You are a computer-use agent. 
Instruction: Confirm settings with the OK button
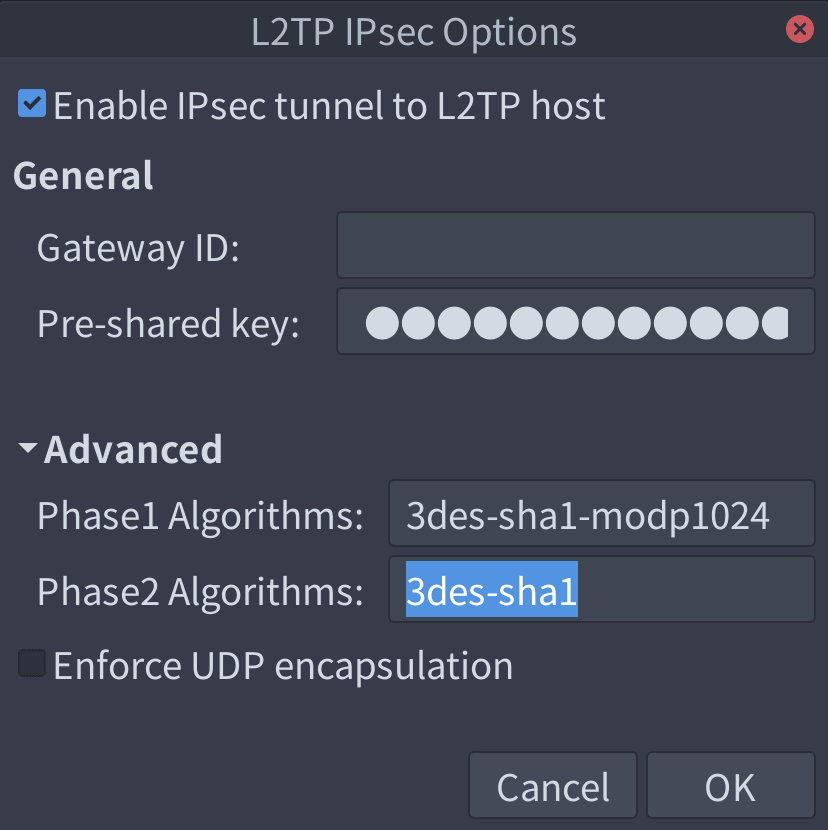[x=730, y=787]
